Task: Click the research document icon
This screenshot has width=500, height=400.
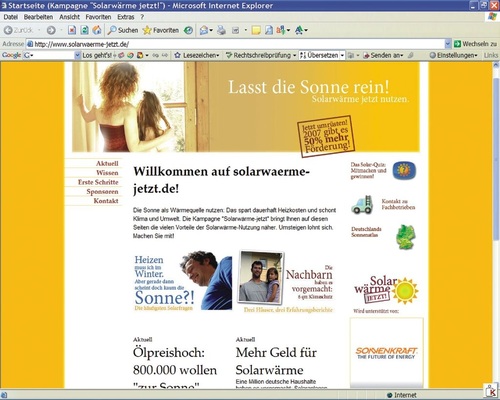Action: [269, 30]
